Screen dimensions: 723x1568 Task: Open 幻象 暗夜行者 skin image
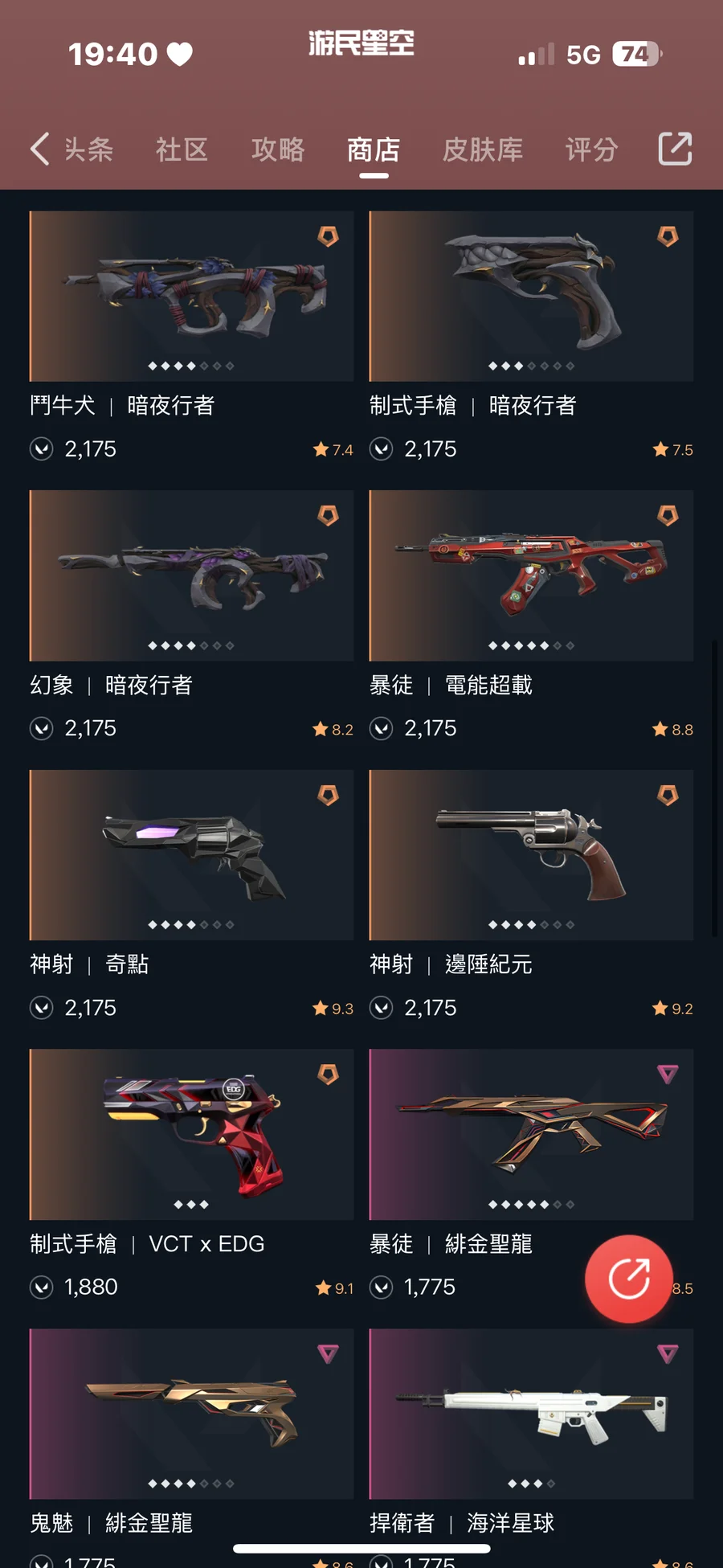pyautogui.click(x=191, y=575)
